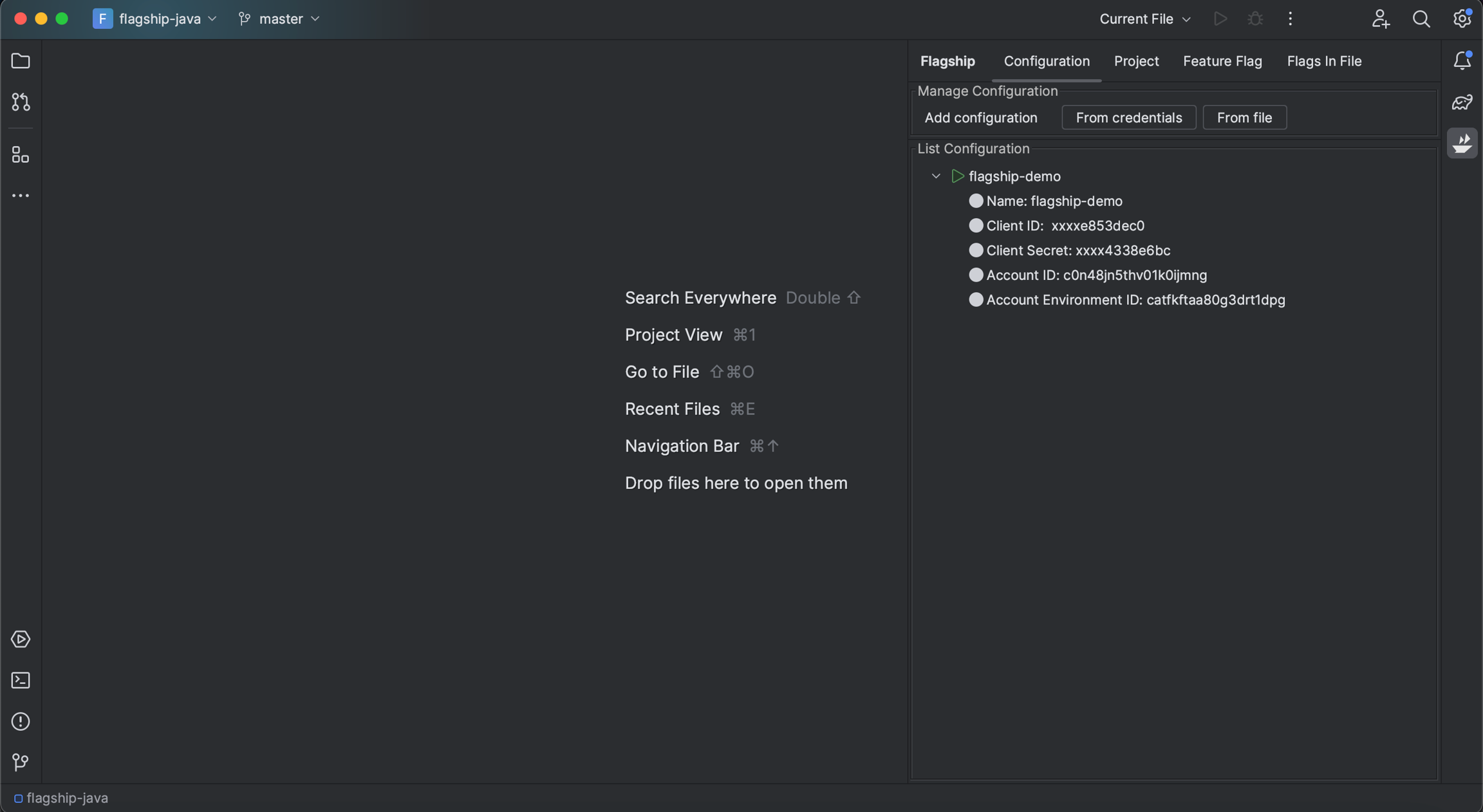Open the Terminal tool window icon
This screenshot has width=1483, height=812.
tap(21, 680)
